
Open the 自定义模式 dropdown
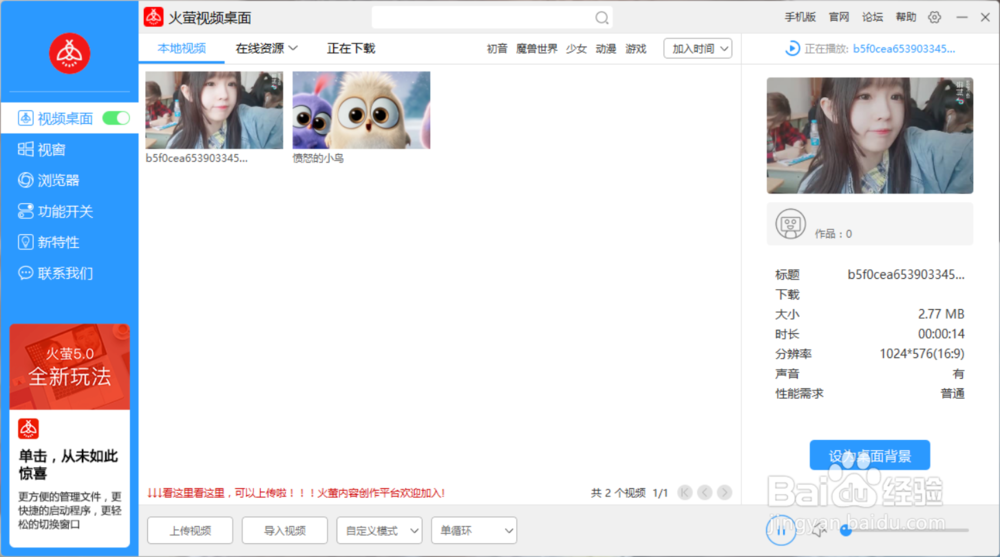379,530
